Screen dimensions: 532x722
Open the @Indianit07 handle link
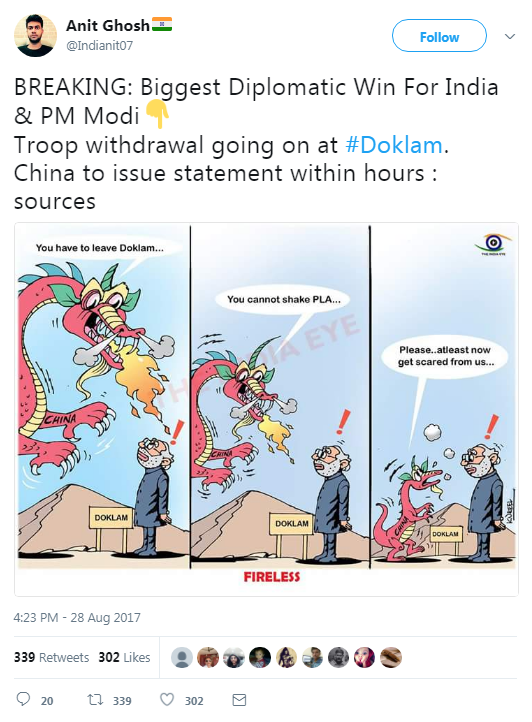click(x=100, y=46)
